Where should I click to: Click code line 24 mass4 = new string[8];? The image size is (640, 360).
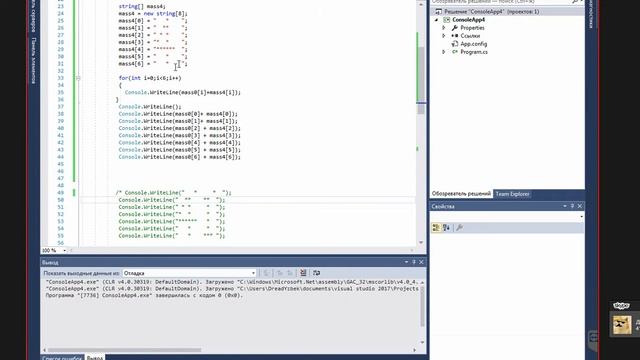tap(153, 13)
